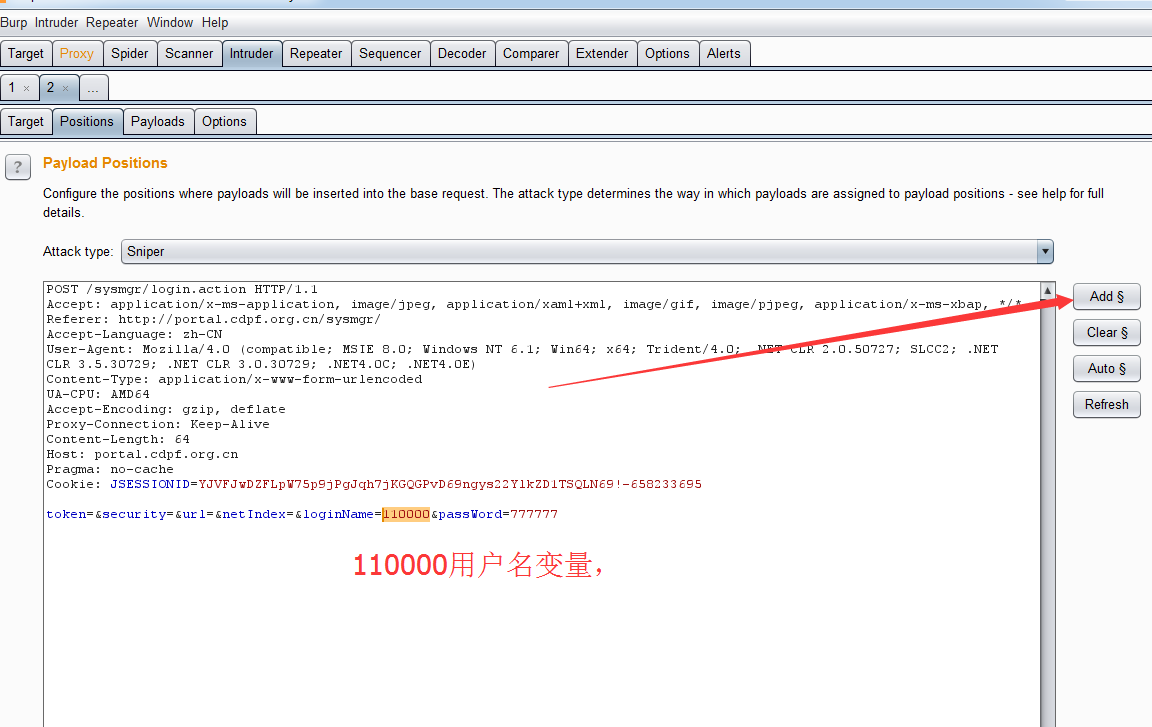Image resolution: width=1152 pixels, height=727 pixels.
Task: Select Intruder attack tab 2
Action: click(x=50, y=87)
